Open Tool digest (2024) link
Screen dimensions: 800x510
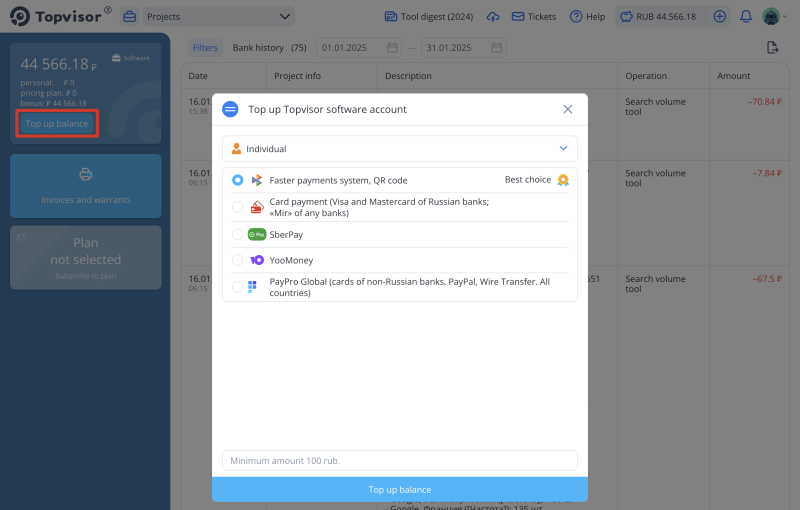pos(431,17)
